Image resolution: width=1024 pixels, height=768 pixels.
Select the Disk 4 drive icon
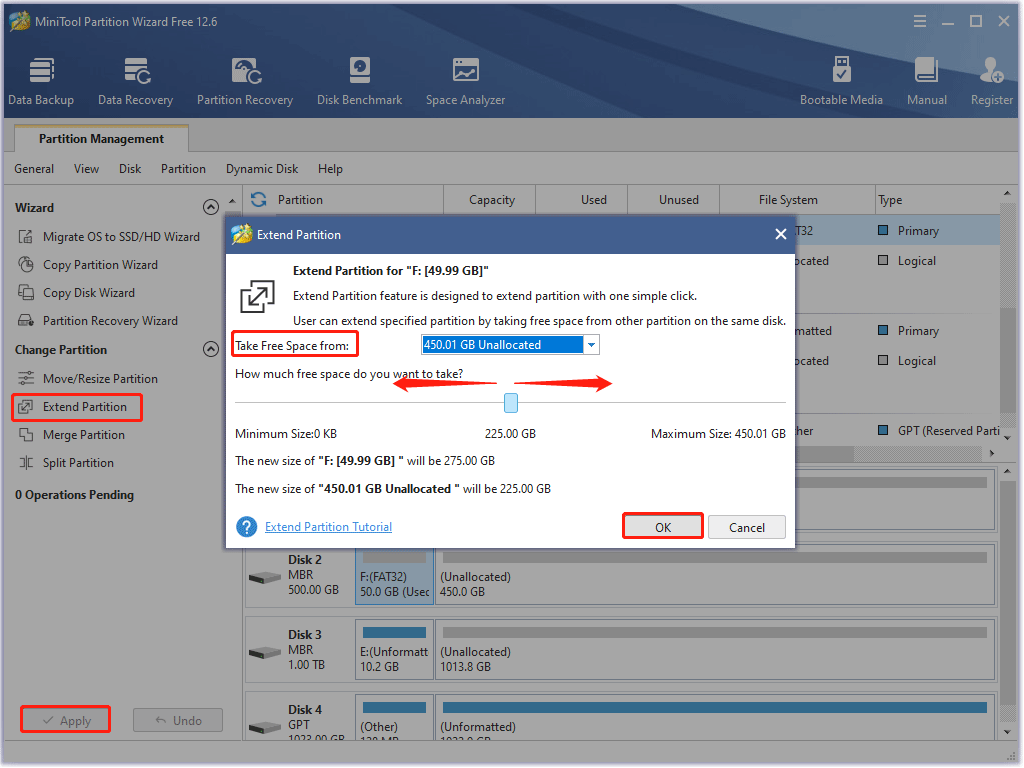(x=265, y=727)
